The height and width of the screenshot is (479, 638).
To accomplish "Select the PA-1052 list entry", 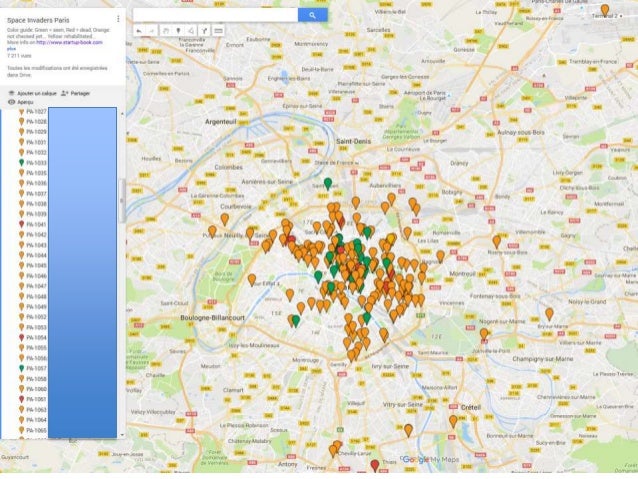I will pos(33,317).
